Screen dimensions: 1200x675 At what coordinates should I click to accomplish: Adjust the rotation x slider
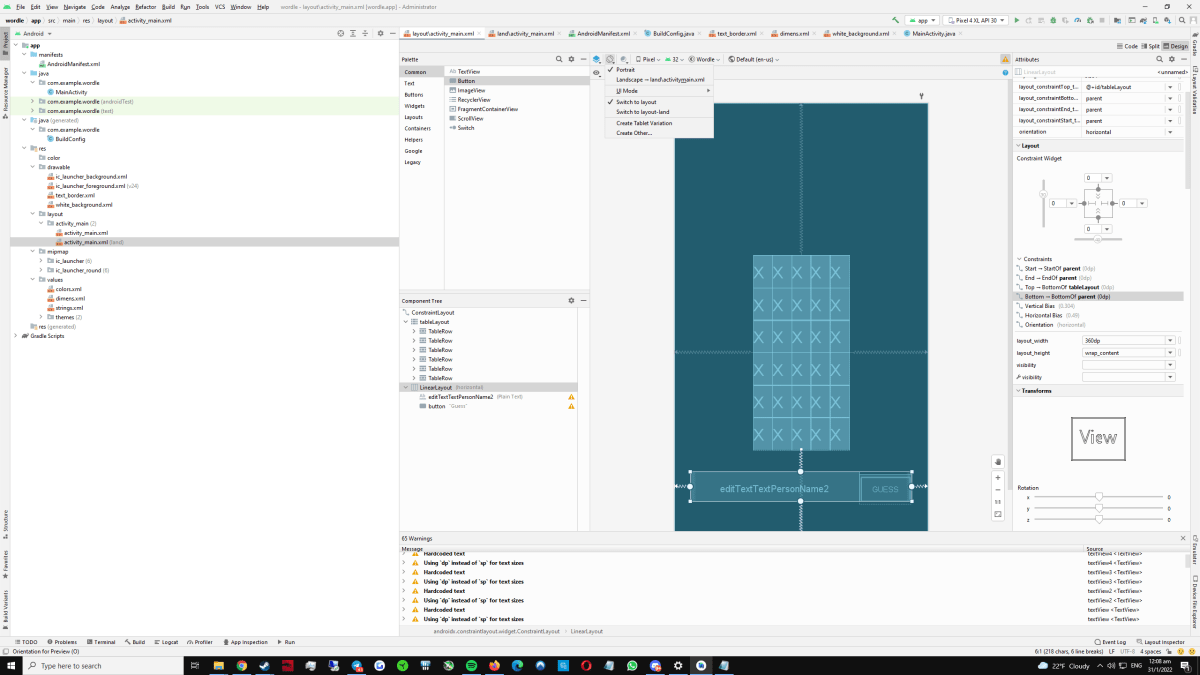click(x=1099, y=497)
